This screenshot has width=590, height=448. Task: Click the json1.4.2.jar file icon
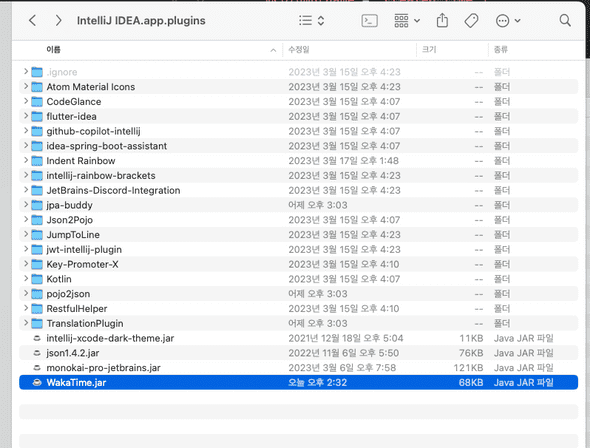coord(37,353)
